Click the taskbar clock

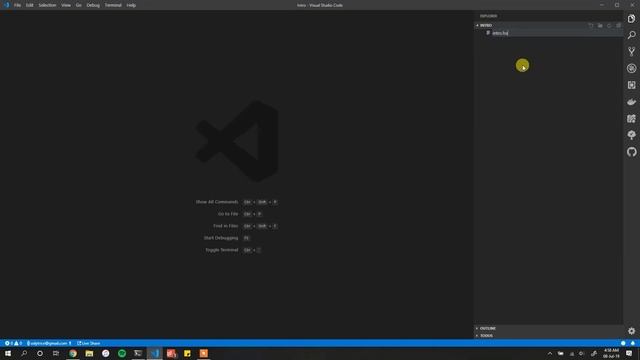[611, 353]
